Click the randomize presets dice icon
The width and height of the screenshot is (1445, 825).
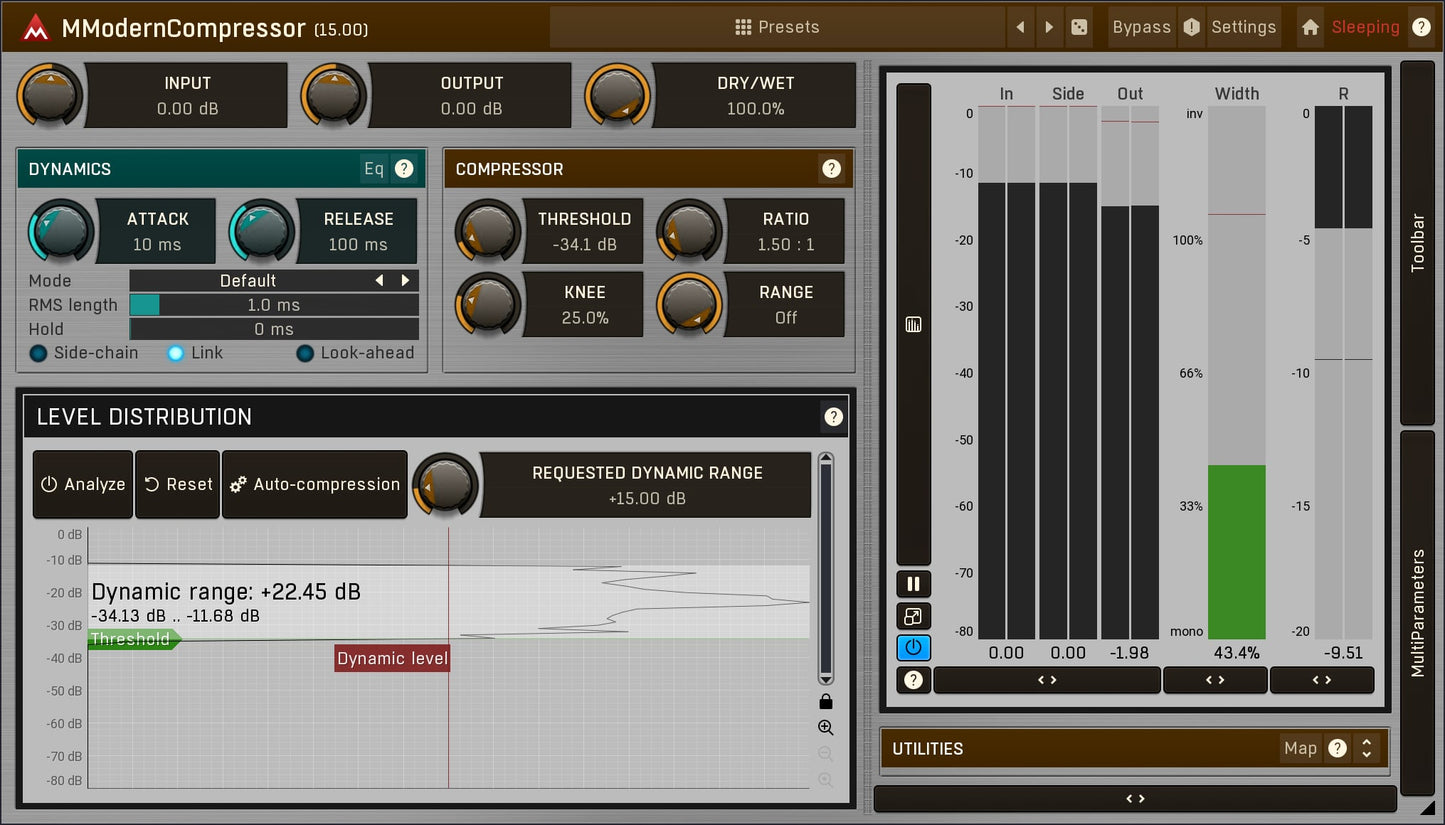1080,27
